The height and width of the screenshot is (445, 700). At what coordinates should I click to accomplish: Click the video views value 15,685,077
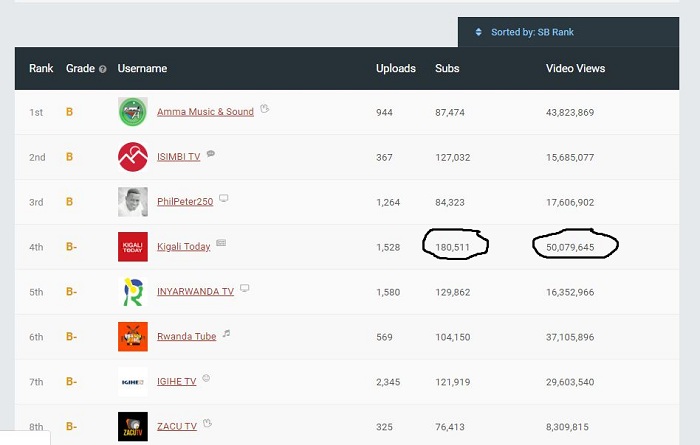(x=570, y=158)
